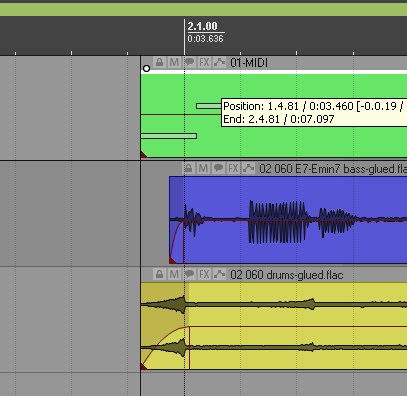
Task: Lock the 01-MIDI item
Action: pyautogui.click(x=160, y=62)
